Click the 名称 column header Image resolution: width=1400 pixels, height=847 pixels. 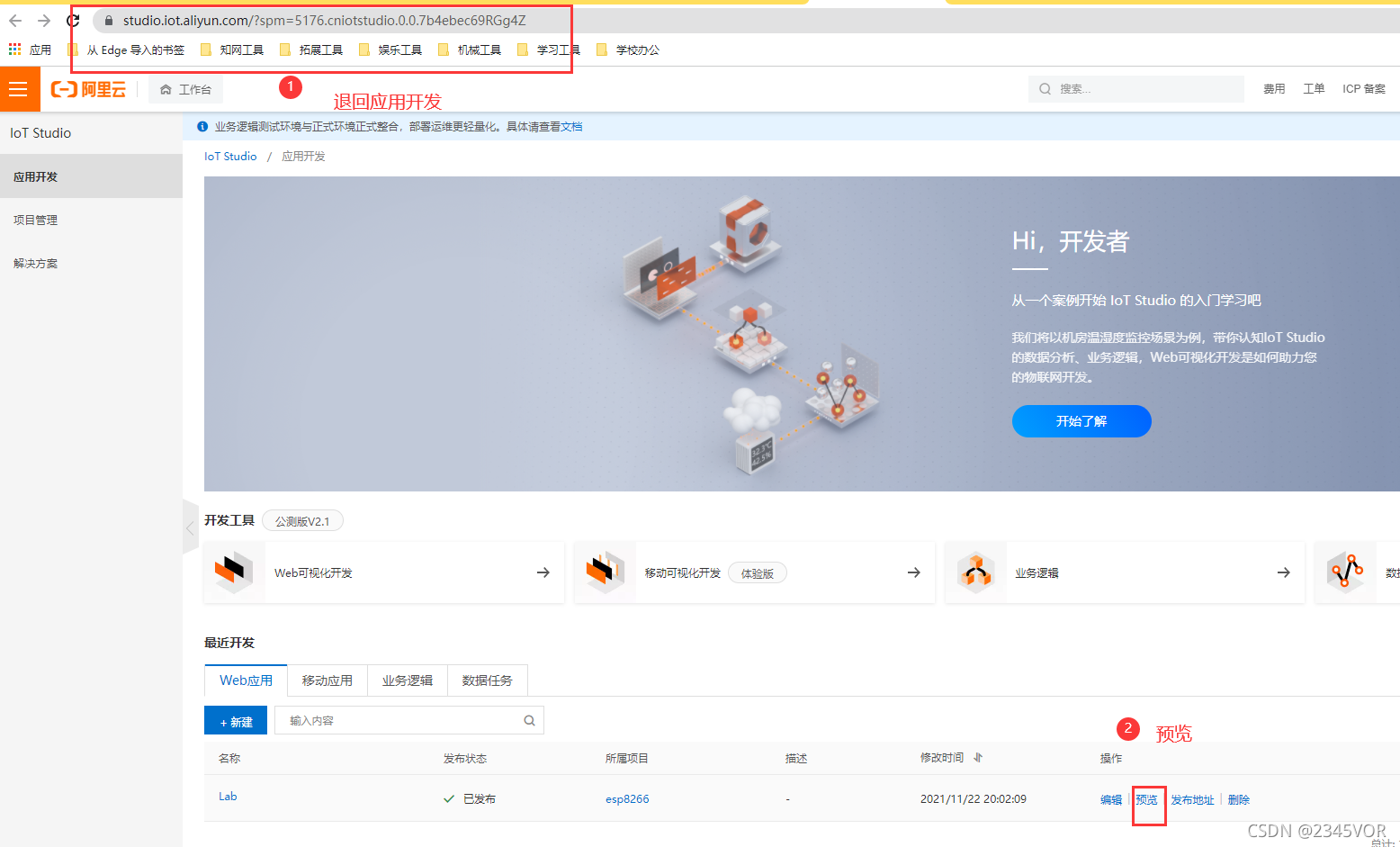tap(229, 759)
